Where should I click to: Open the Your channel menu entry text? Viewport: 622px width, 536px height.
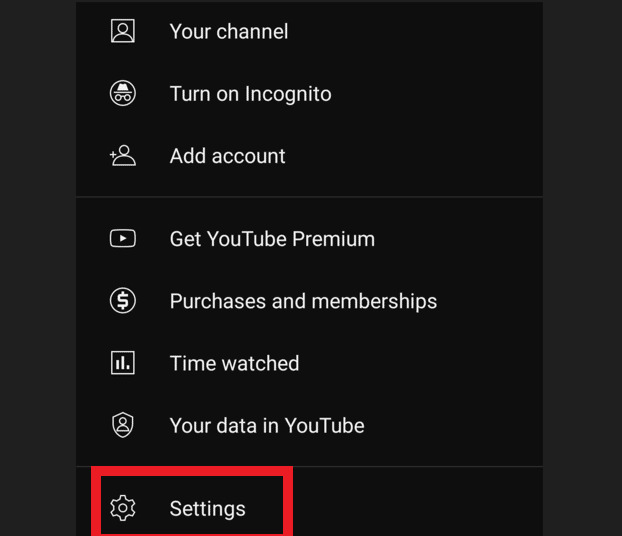[229, 31]
